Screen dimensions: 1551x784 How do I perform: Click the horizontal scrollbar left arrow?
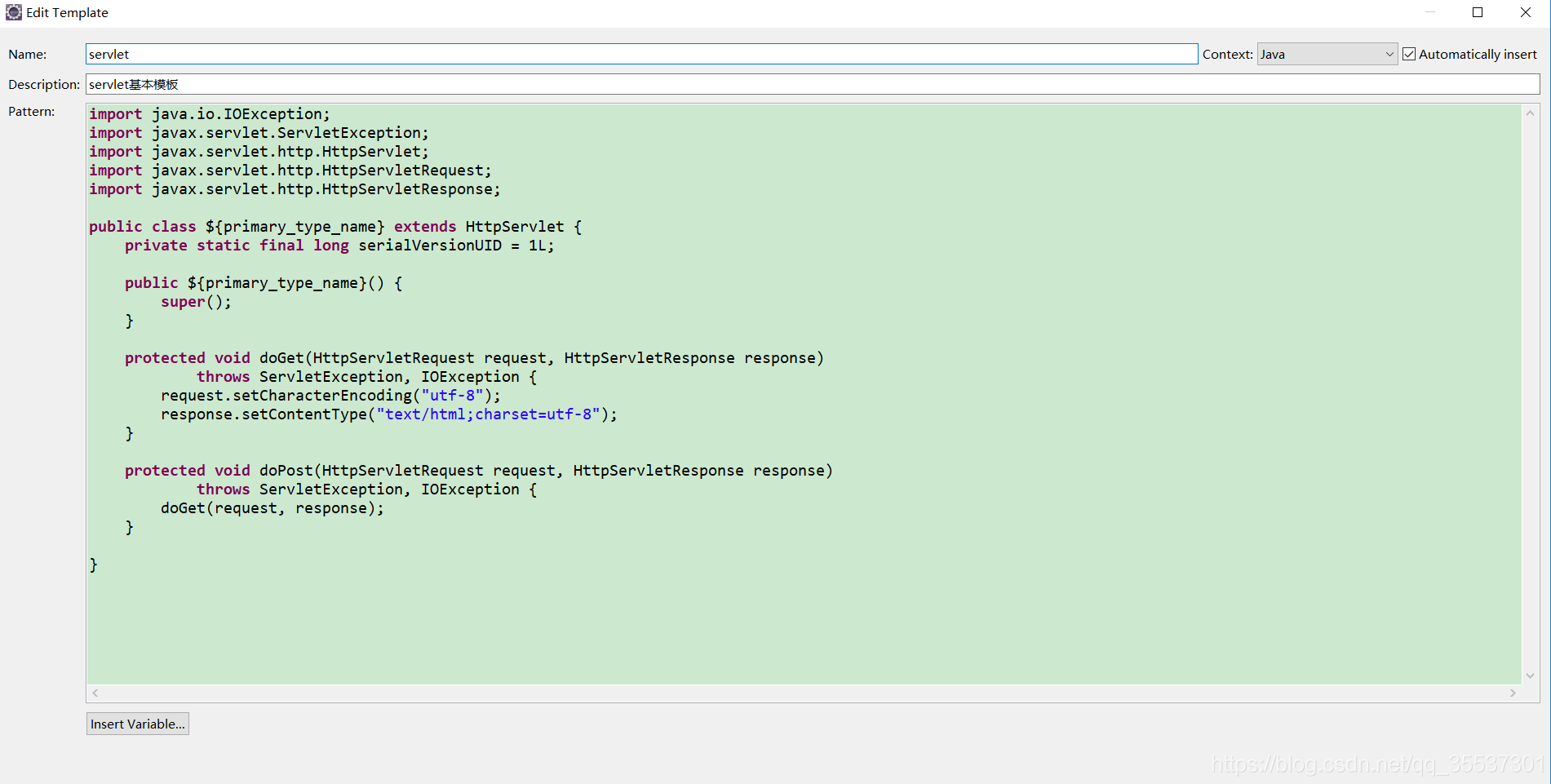(x=95, y=693)
